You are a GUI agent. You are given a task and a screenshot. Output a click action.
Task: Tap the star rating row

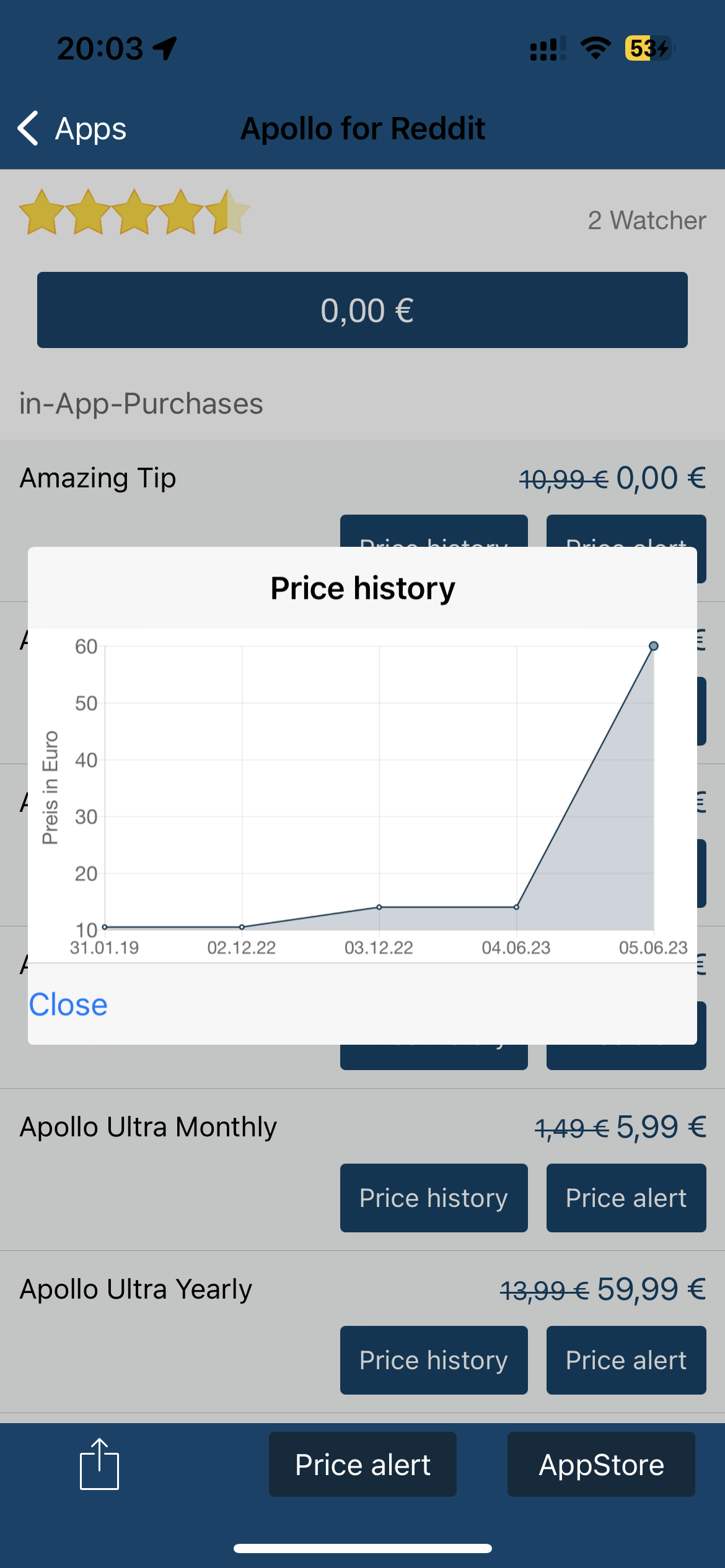point(134,212)
